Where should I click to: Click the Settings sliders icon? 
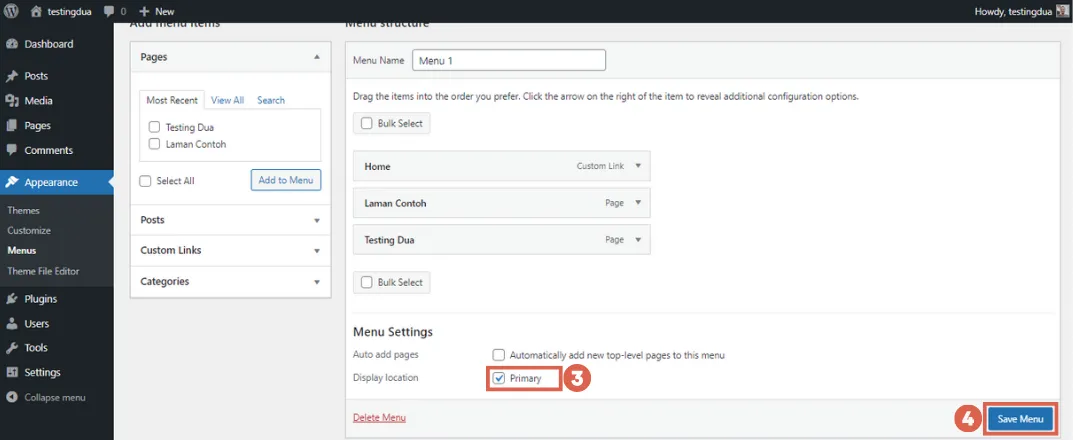pos(12,372)
